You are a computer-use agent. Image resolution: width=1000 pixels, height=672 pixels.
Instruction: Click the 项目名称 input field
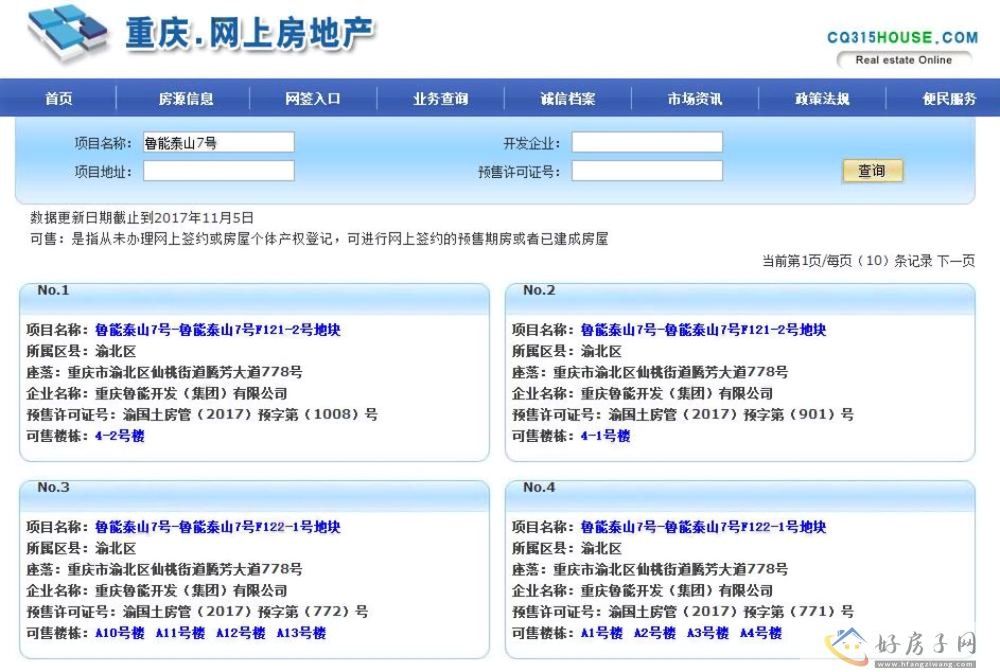(x=219, y=143)
